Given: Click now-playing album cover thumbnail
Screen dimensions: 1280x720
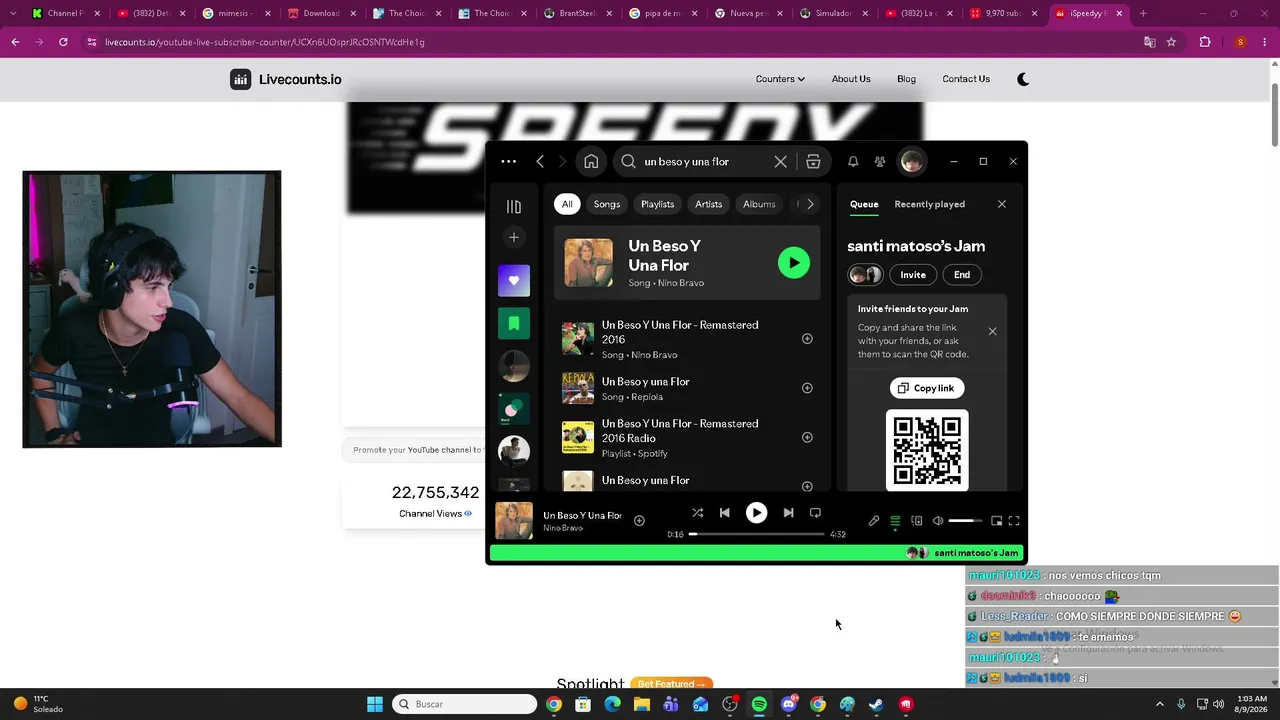Looking at the screenshot, I should click(514, 521).
